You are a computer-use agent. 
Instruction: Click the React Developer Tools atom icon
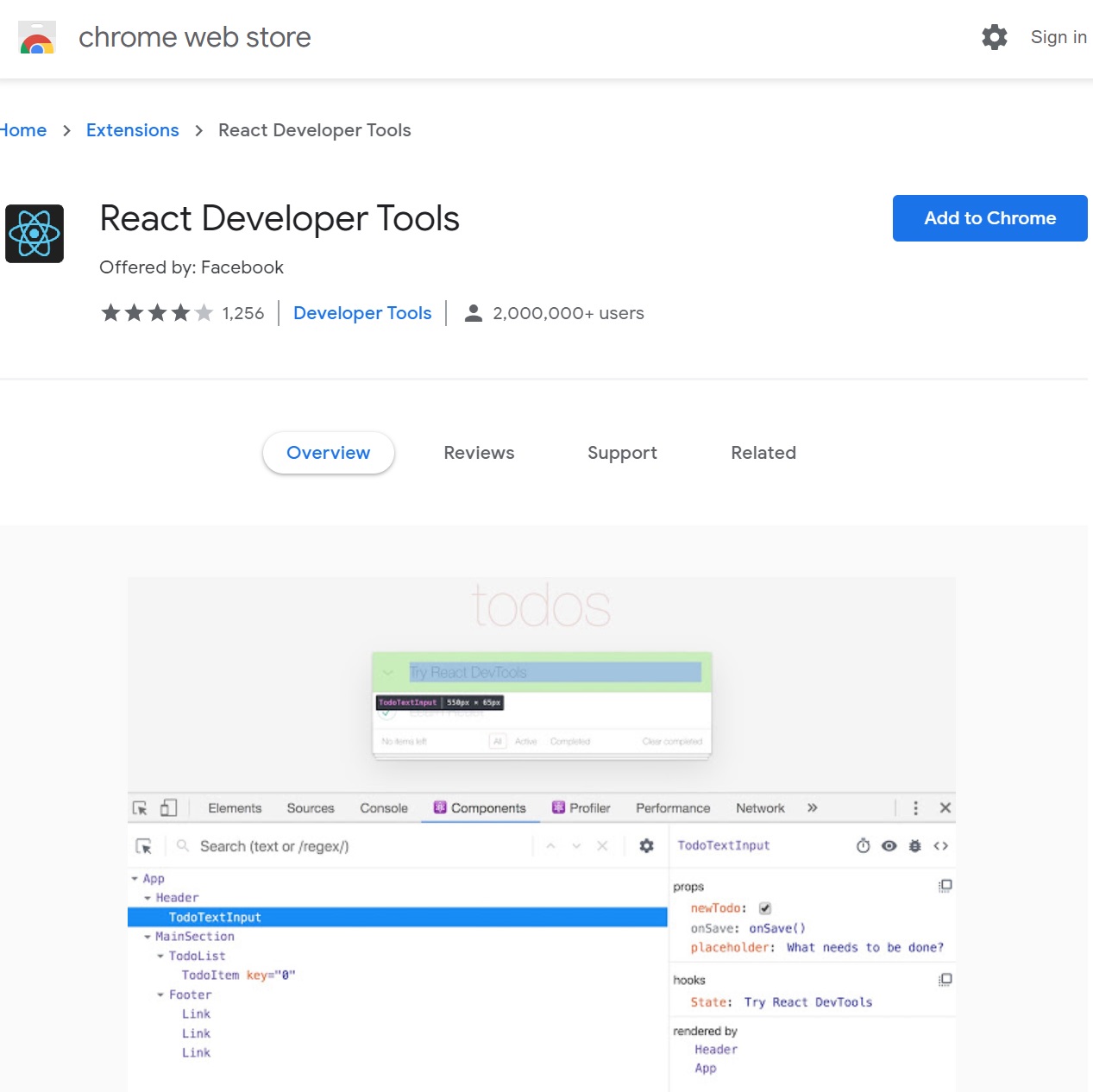35,234
